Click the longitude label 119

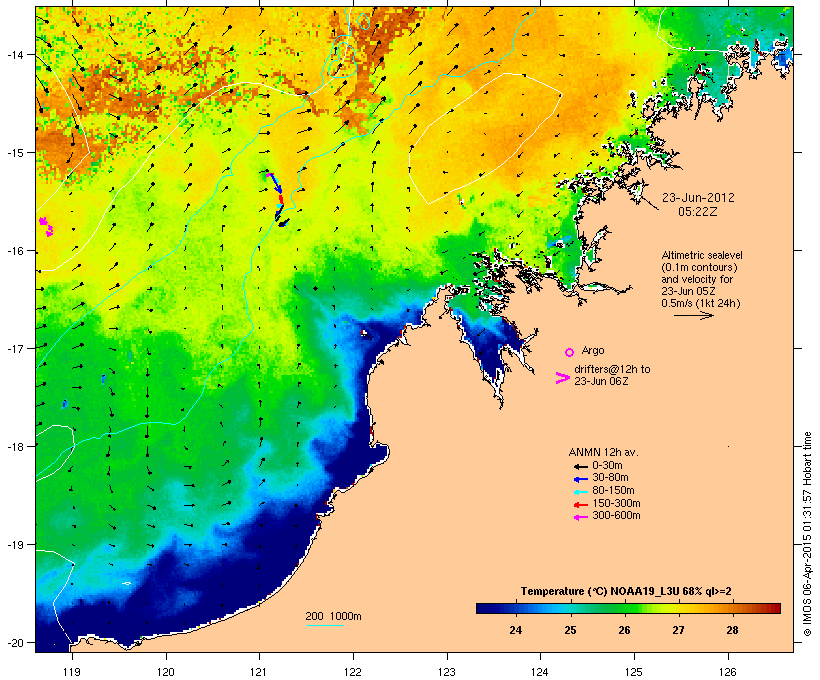72,672
